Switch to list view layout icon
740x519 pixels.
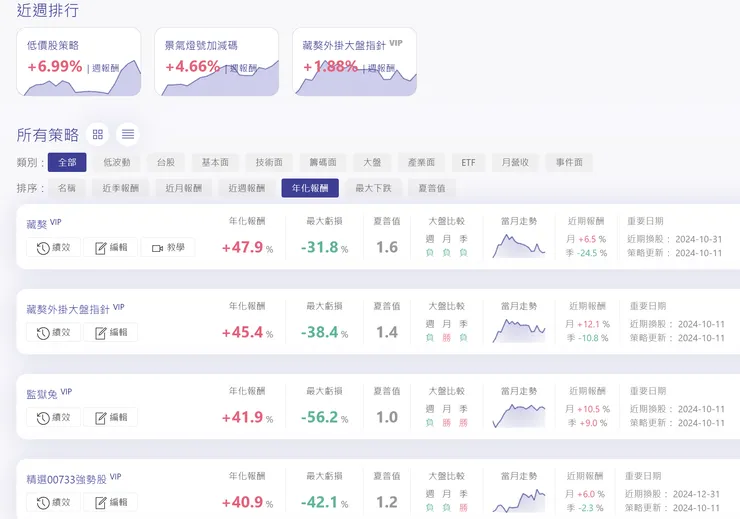click(x=128, y=134)
